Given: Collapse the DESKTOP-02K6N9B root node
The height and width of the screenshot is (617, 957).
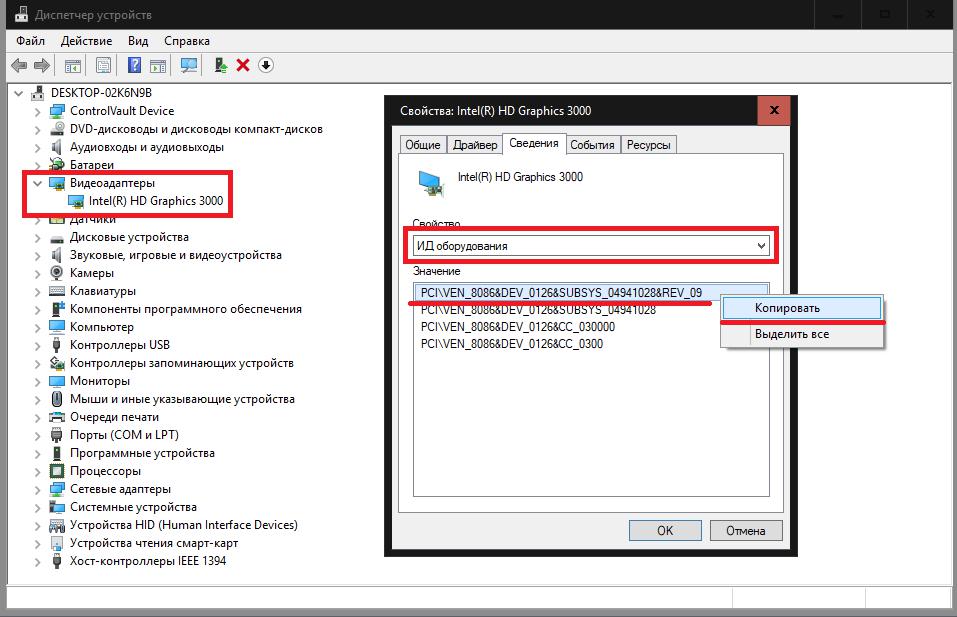Looking at the screenshot, I should click(x=19, y=93).
